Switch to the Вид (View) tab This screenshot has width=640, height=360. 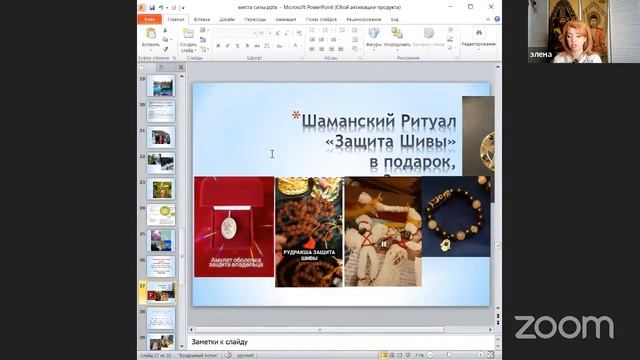pos(395,19)
